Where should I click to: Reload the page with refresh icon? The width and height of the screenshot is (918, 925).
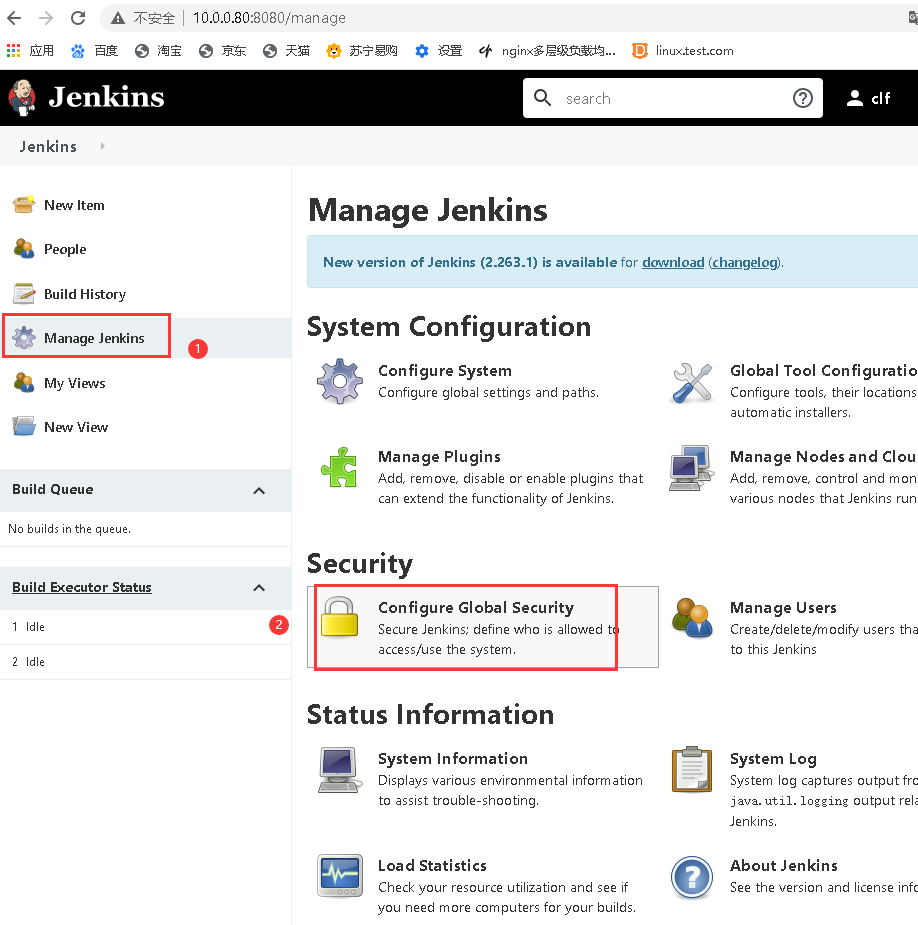pos(78,18)
